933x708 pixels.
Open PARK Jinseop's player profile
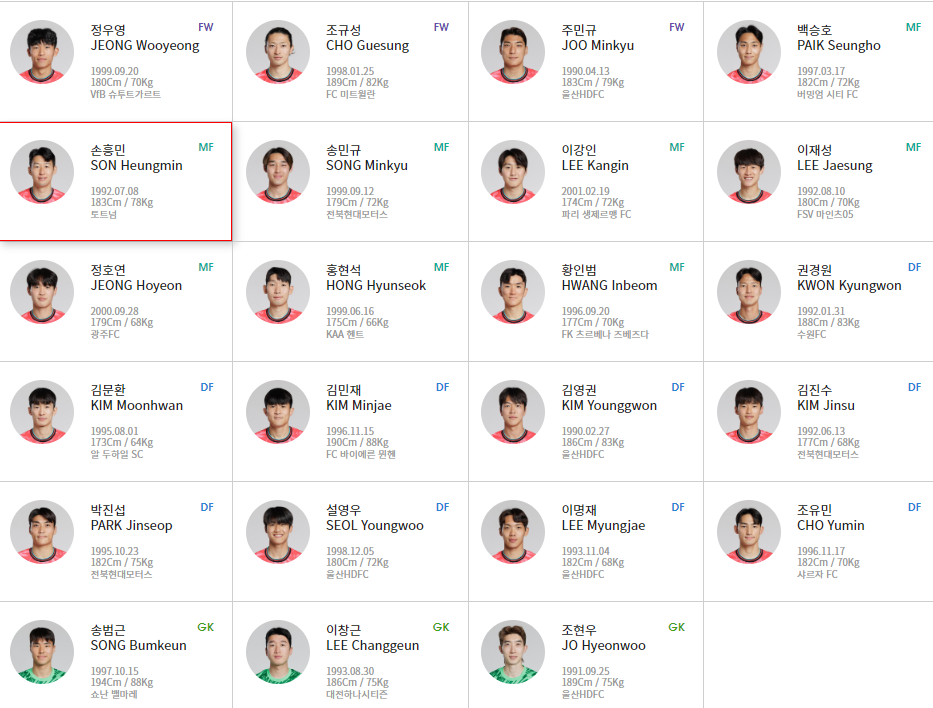coord(115,540)
